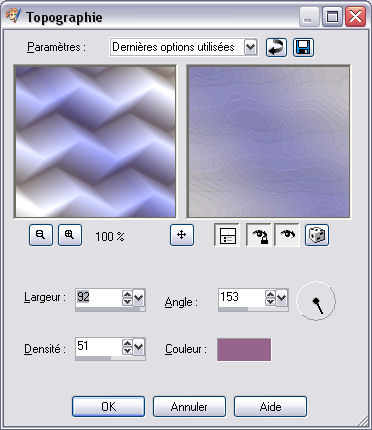Toggle the show/hide previews panel button
The height and width of the screenshot is (430, 372).
click(227, 235)
